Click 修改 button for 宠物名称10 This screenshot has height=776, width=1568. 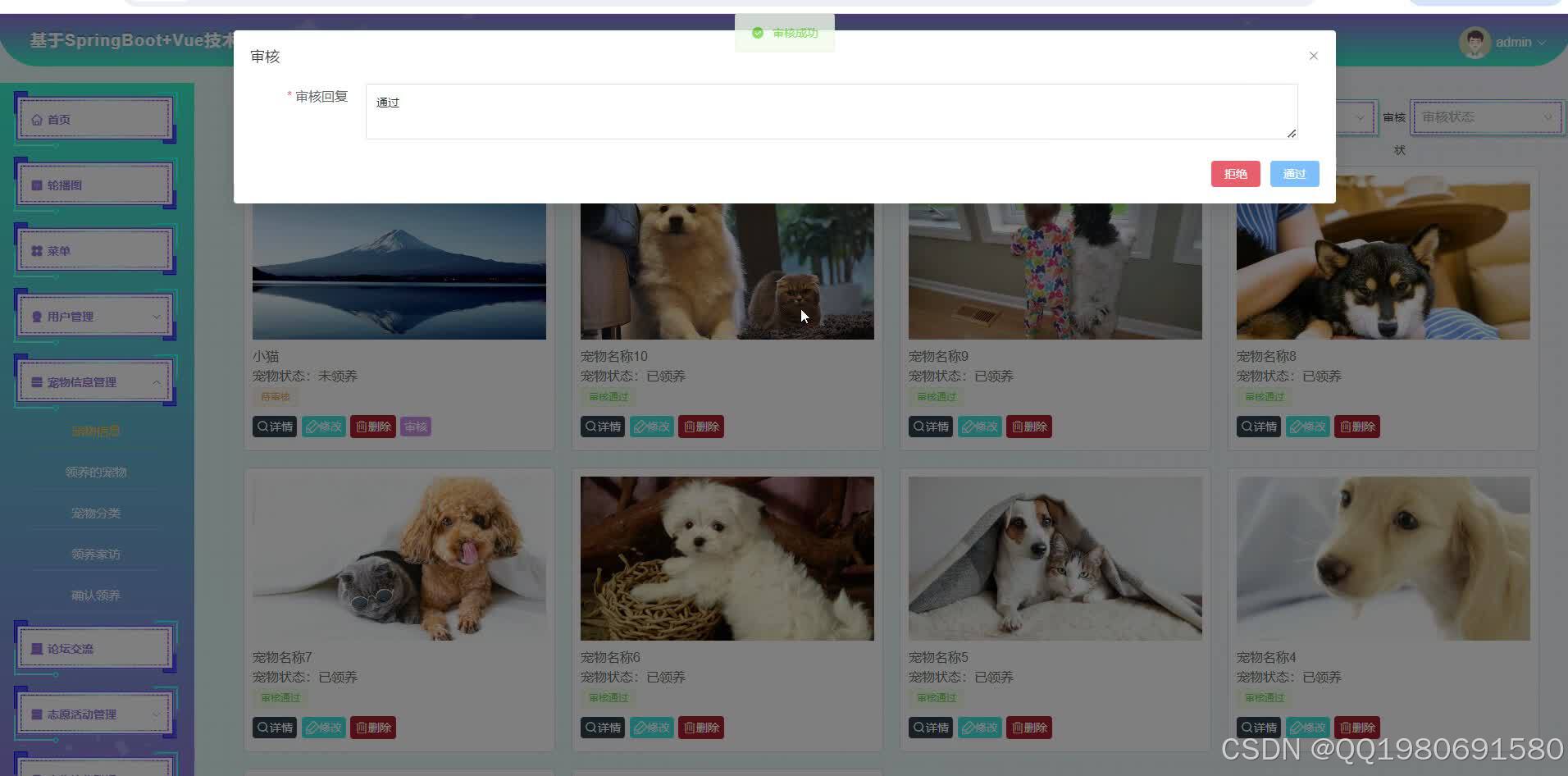point(652,427)
